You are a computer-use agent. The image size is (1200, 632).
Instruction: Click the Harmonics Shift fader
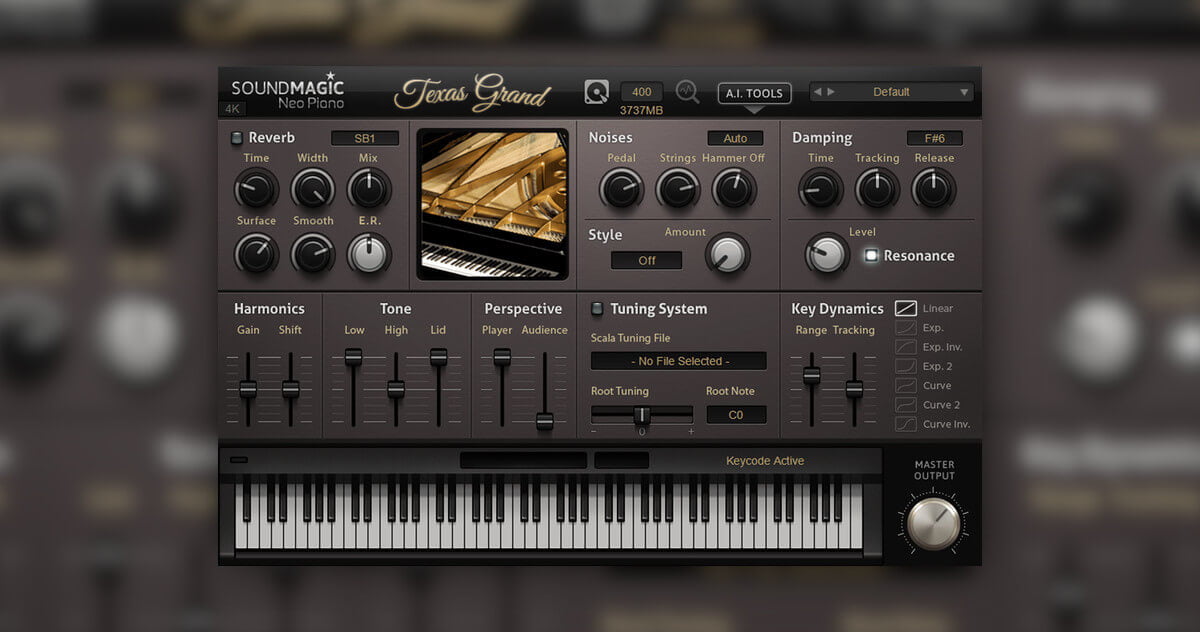[290, 389]
